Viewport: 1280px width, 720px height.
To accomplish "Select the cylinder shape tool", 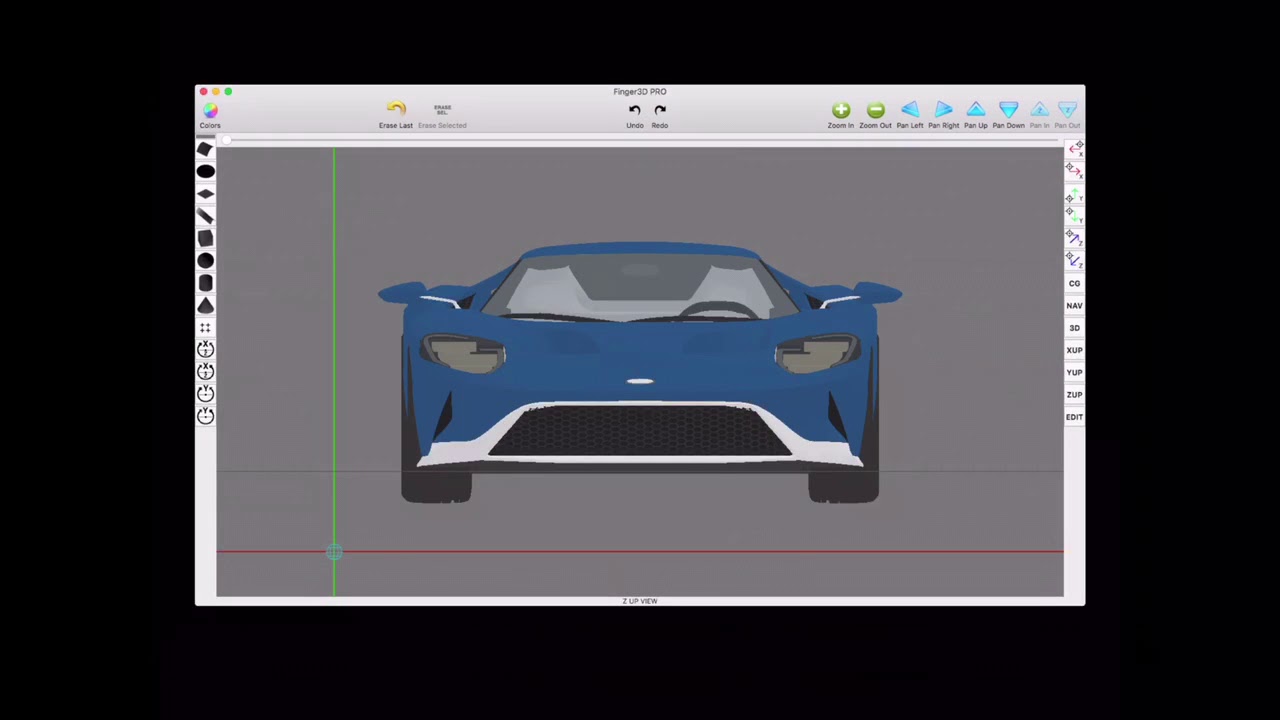I will point(205,283).
